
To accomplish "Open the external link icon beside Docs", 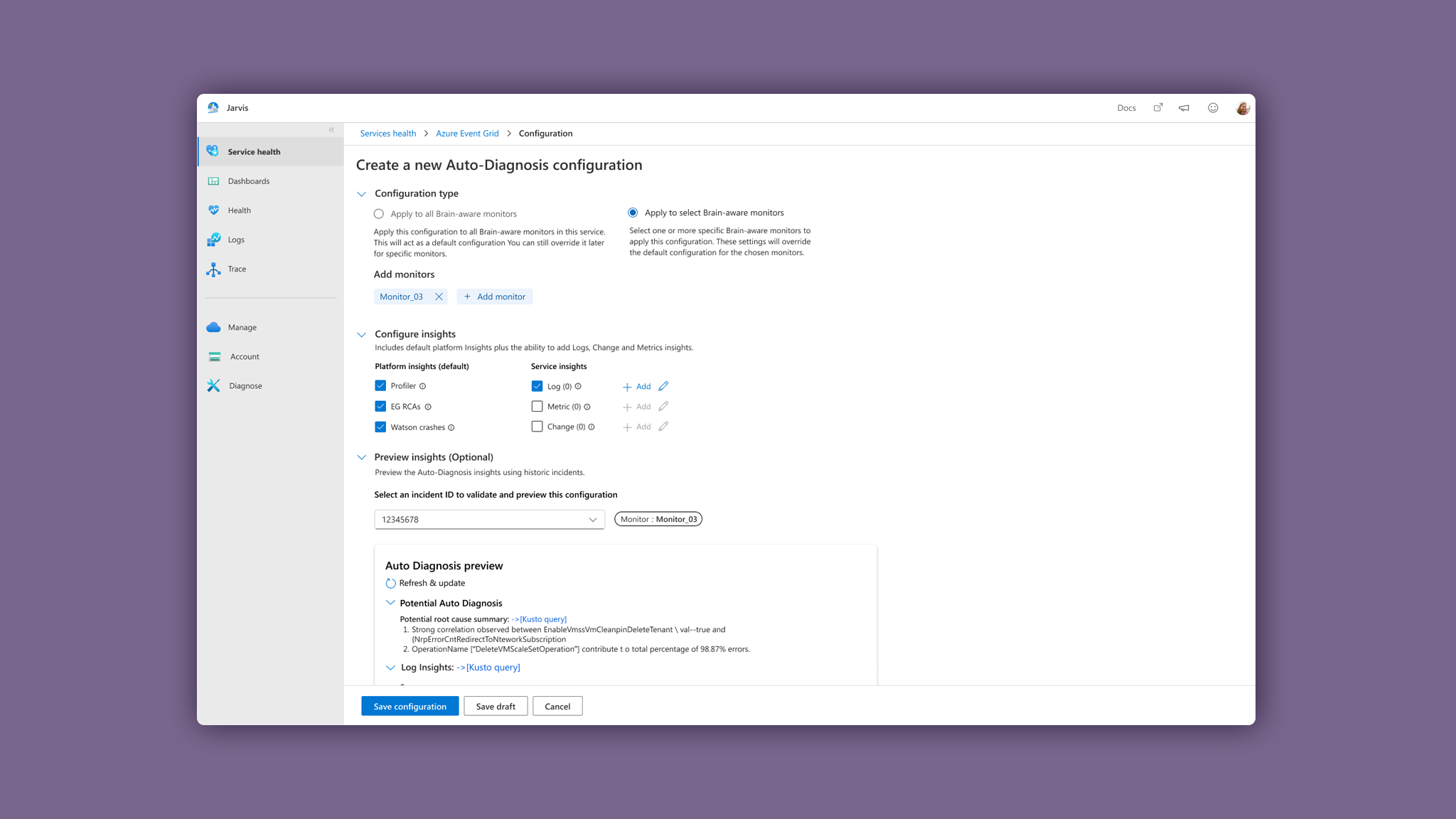I will [1158, 107].
